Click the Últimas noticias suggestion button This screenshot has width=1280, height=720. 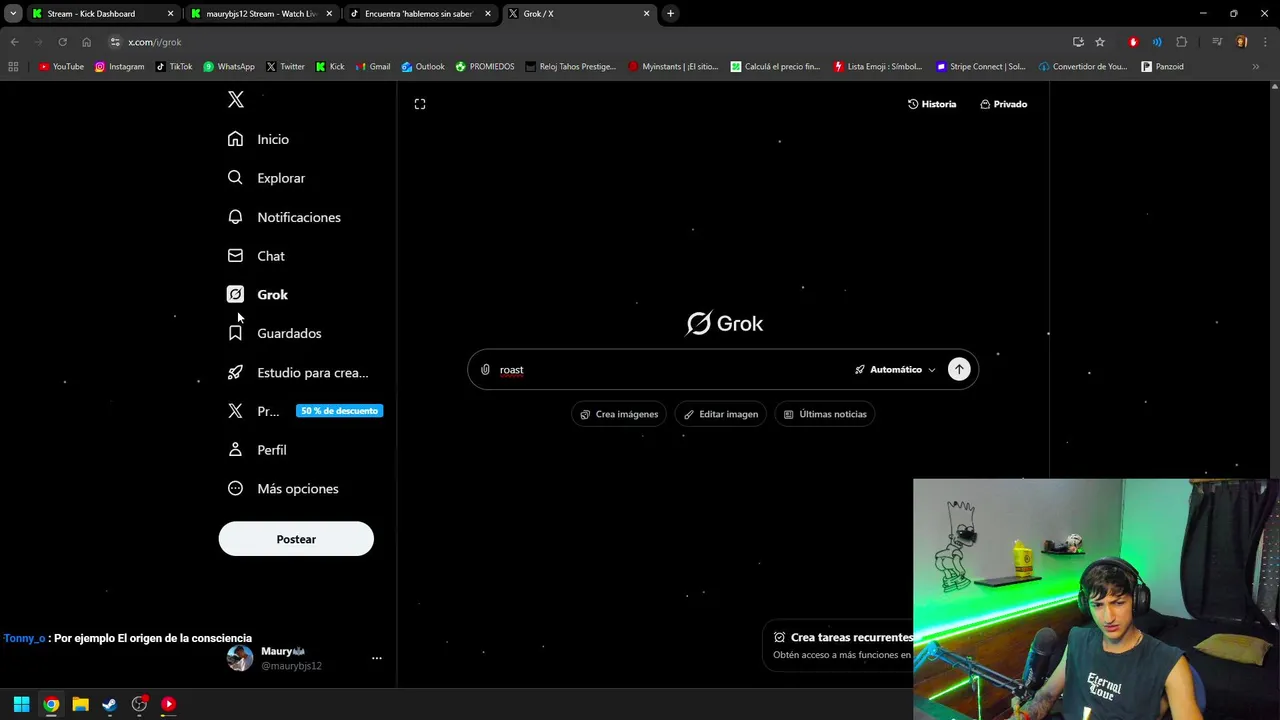click(x=825, y=414)
